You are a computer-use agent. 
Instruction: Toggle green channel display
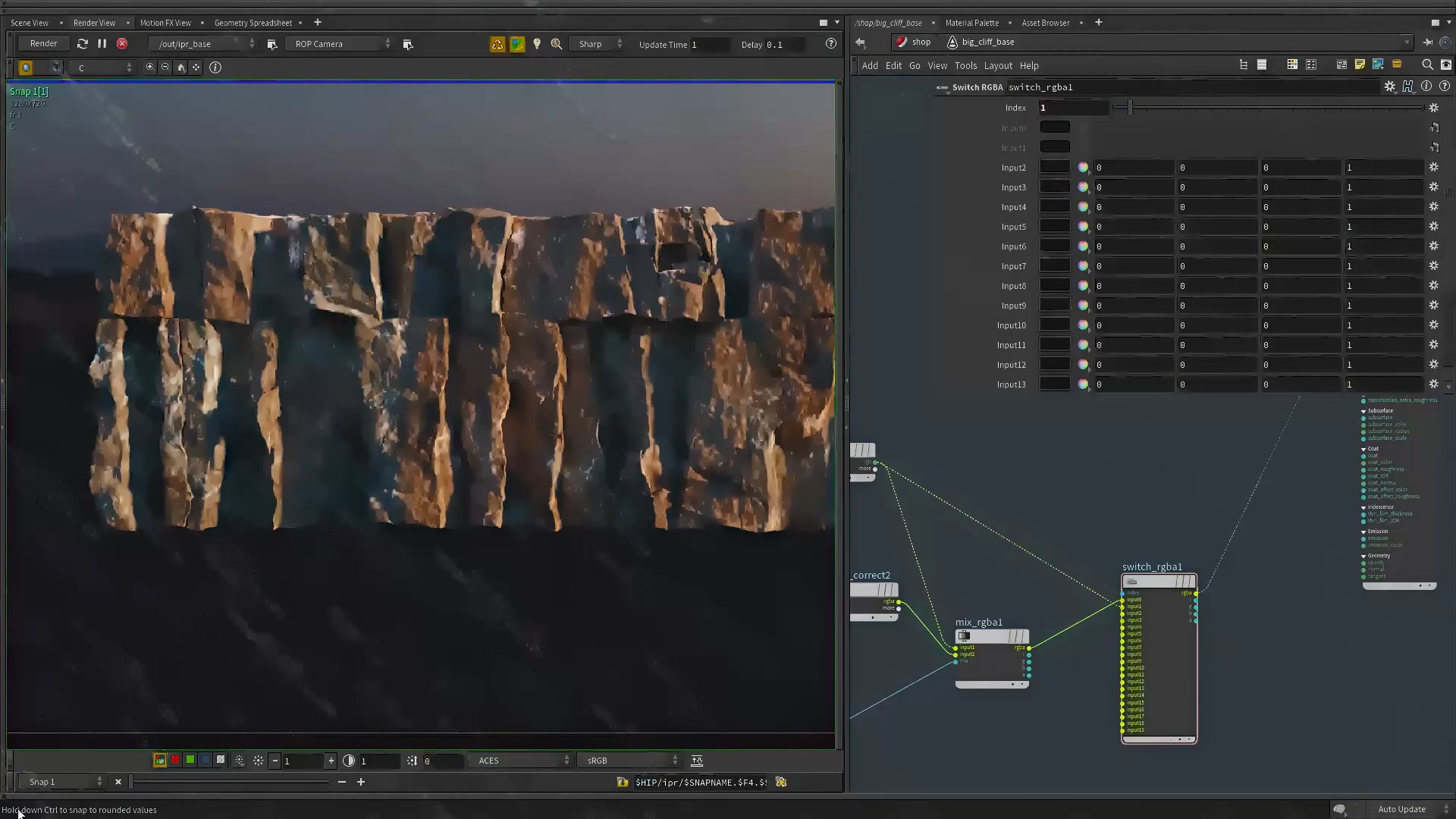[x=190, y=760]
